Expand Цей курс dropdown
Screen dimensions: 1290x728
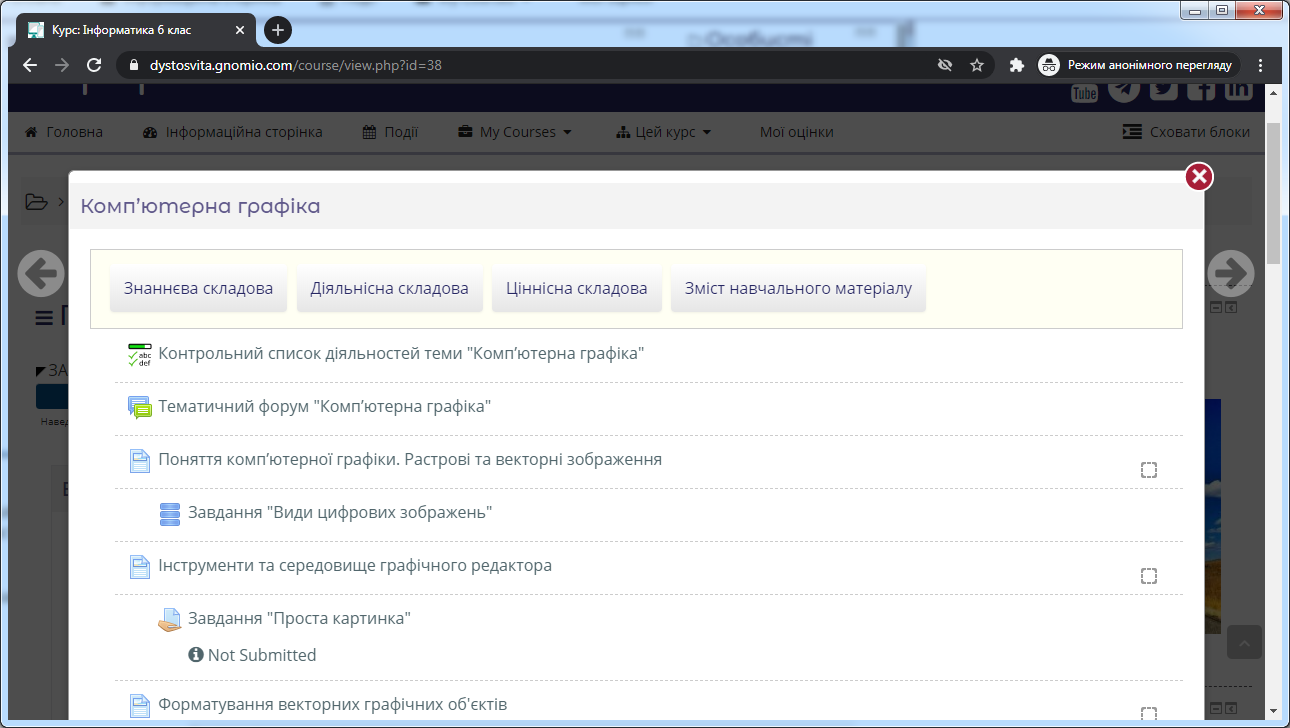click(x=664, y=132)
